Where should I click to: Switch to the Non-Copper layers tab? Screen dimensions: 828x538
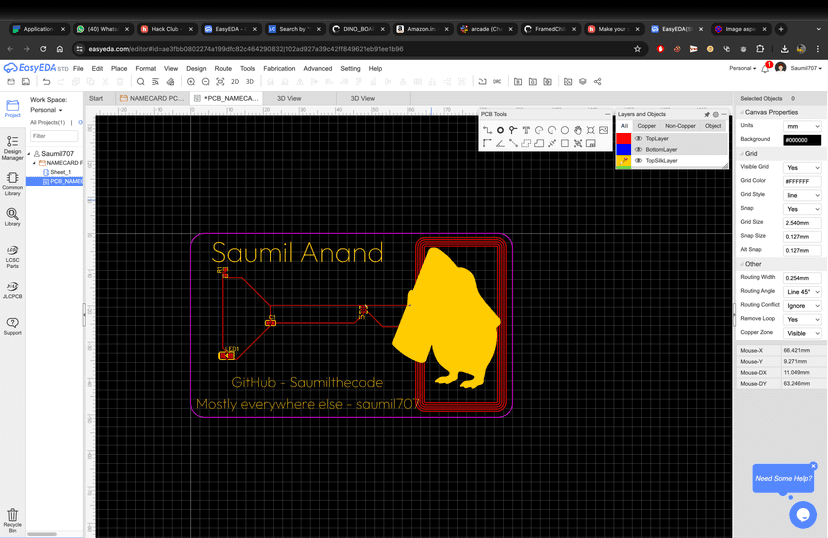point(680,126)
